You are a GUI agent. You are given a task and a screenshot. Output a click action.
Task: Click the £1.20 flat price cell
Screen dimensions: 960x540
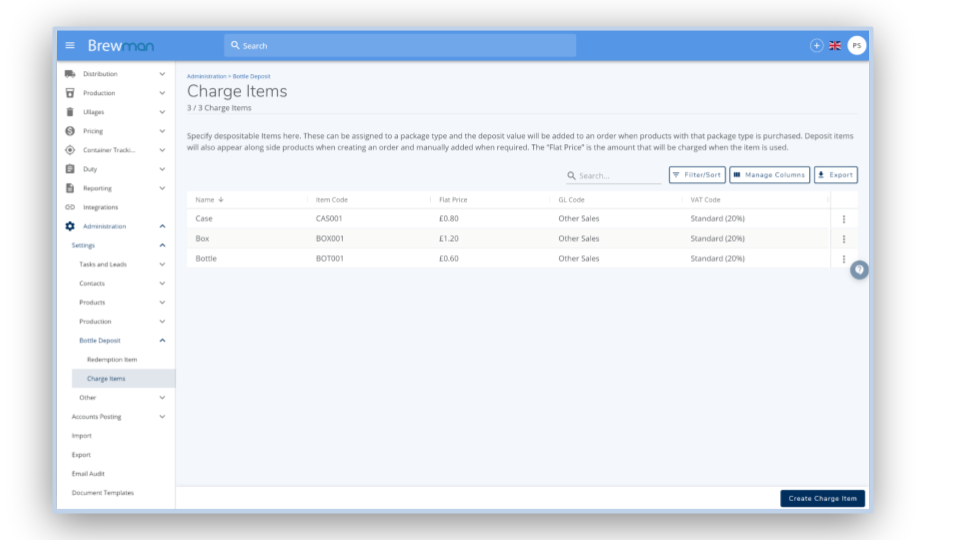tap(449, 239)
